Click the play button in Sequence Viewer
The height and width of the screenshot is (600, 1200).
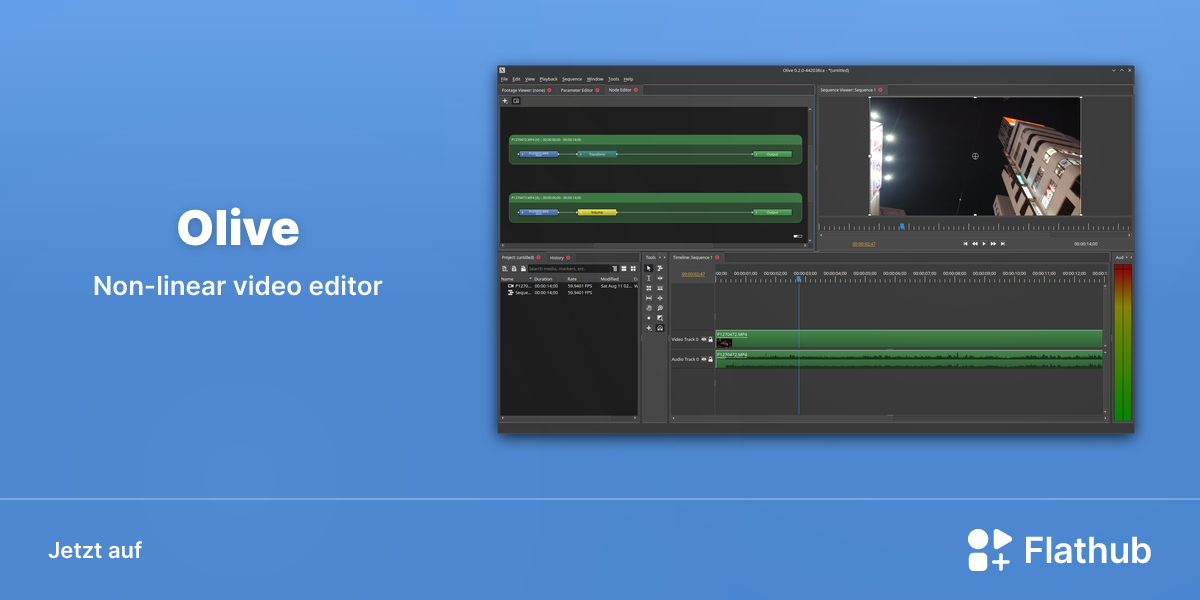point(984,243)
